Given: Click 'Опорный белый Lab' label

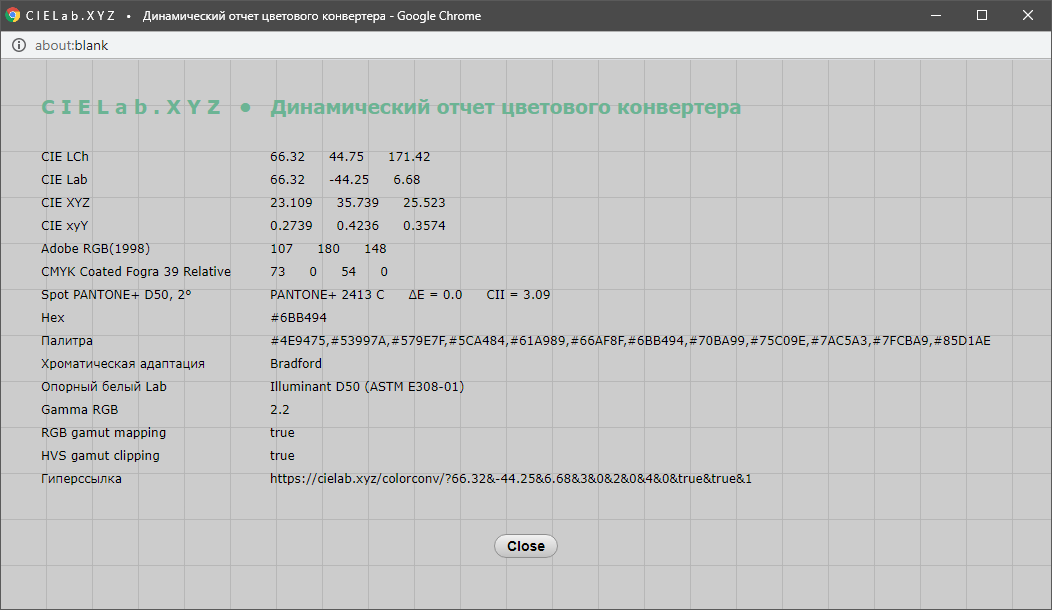Looking at the screenshot, I should [103, 387].
